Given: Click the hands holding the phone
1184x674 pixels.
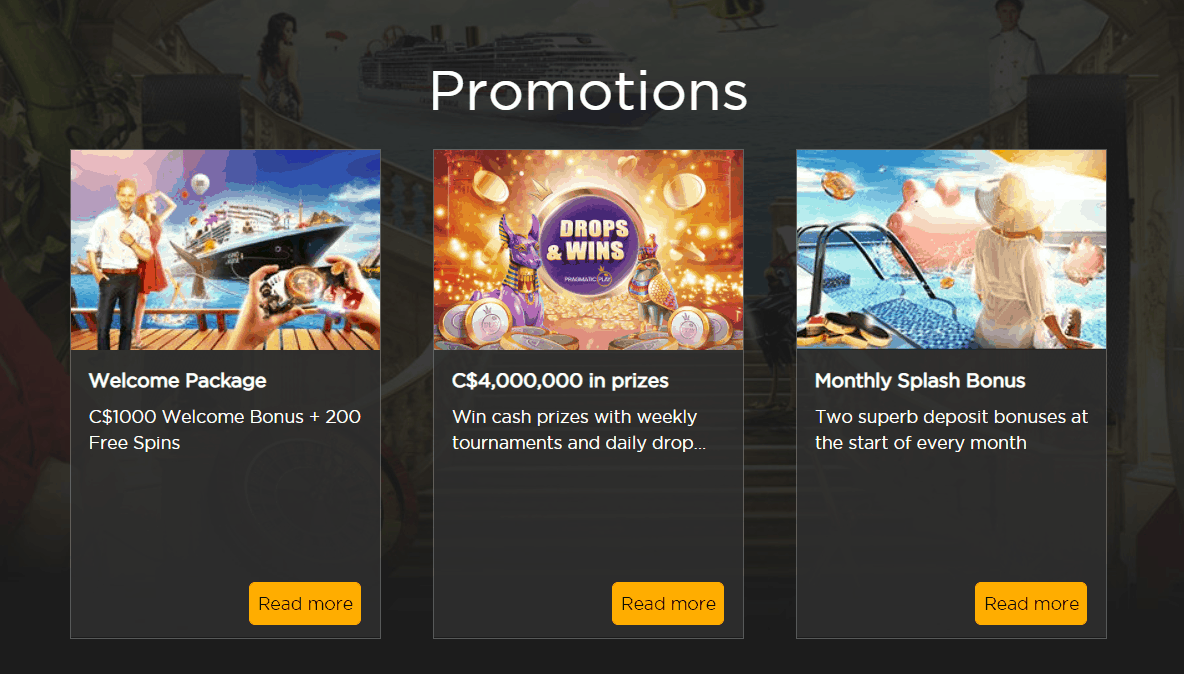Looking at the screenshot, I should [316, 294].
